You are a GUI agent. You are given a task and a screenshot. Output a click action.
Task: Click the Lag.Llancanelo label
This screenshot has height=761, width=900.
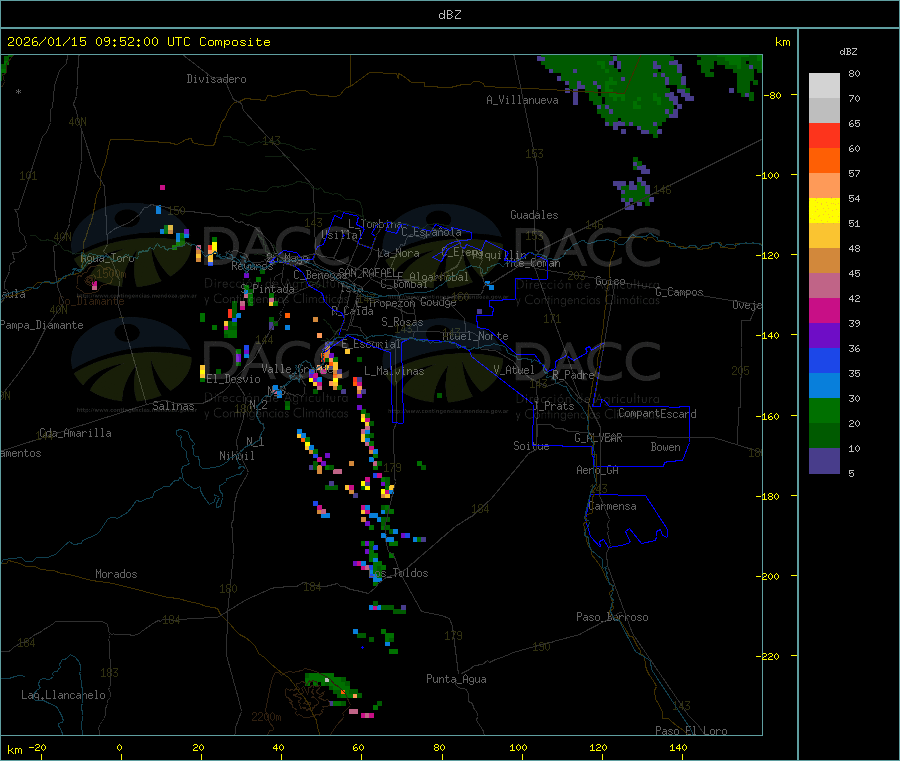coord(63,695)
